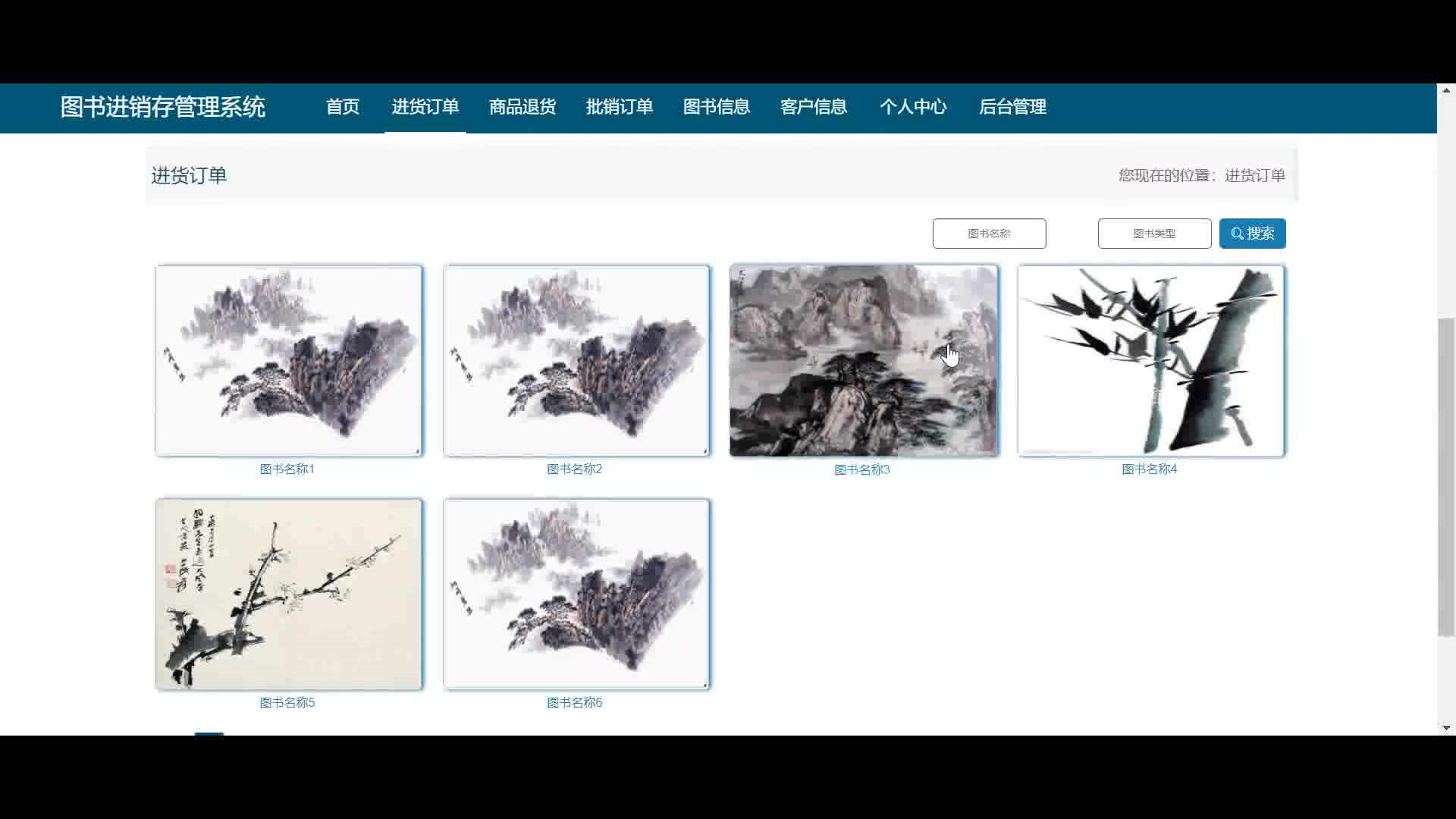1456x819 pixels.
Task: Open the 图书名称1 cover thumbnail
Action: tap(288, 361)
